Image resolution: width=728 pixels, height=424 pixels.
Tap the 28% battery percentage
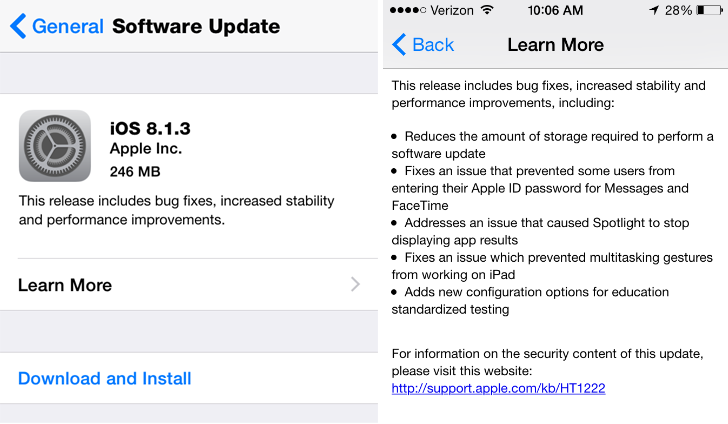tap(678, 10)
